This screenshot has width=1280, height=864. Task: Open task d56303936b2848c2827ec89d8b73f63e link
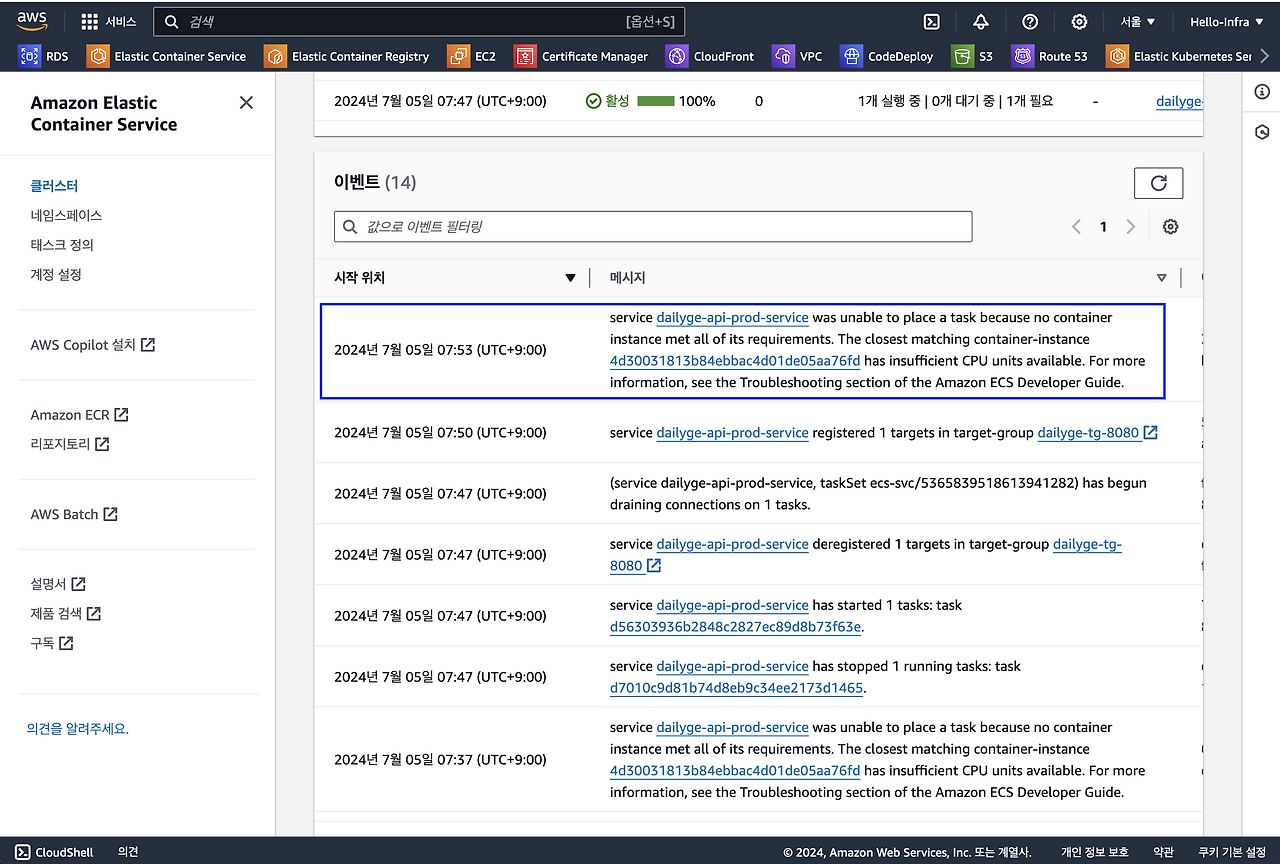tap(735, 627)
